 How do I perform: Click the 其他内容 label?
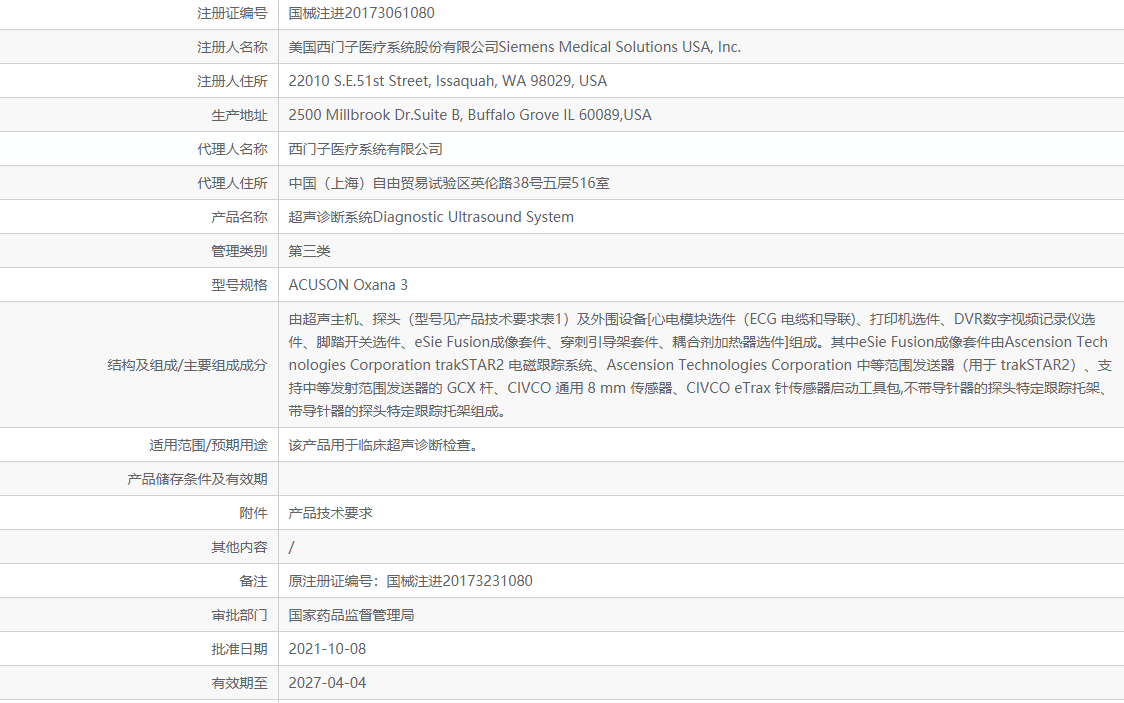point(239,547)
